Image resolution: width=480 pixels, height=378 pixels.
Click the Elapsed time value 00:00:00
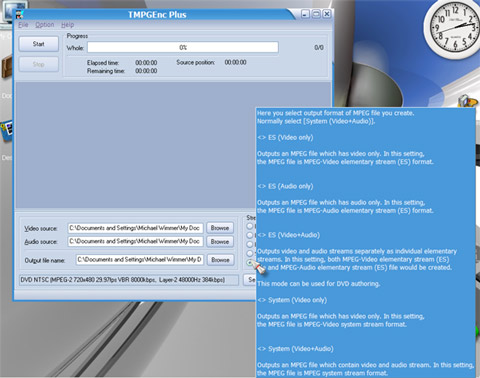coord(146,63)
